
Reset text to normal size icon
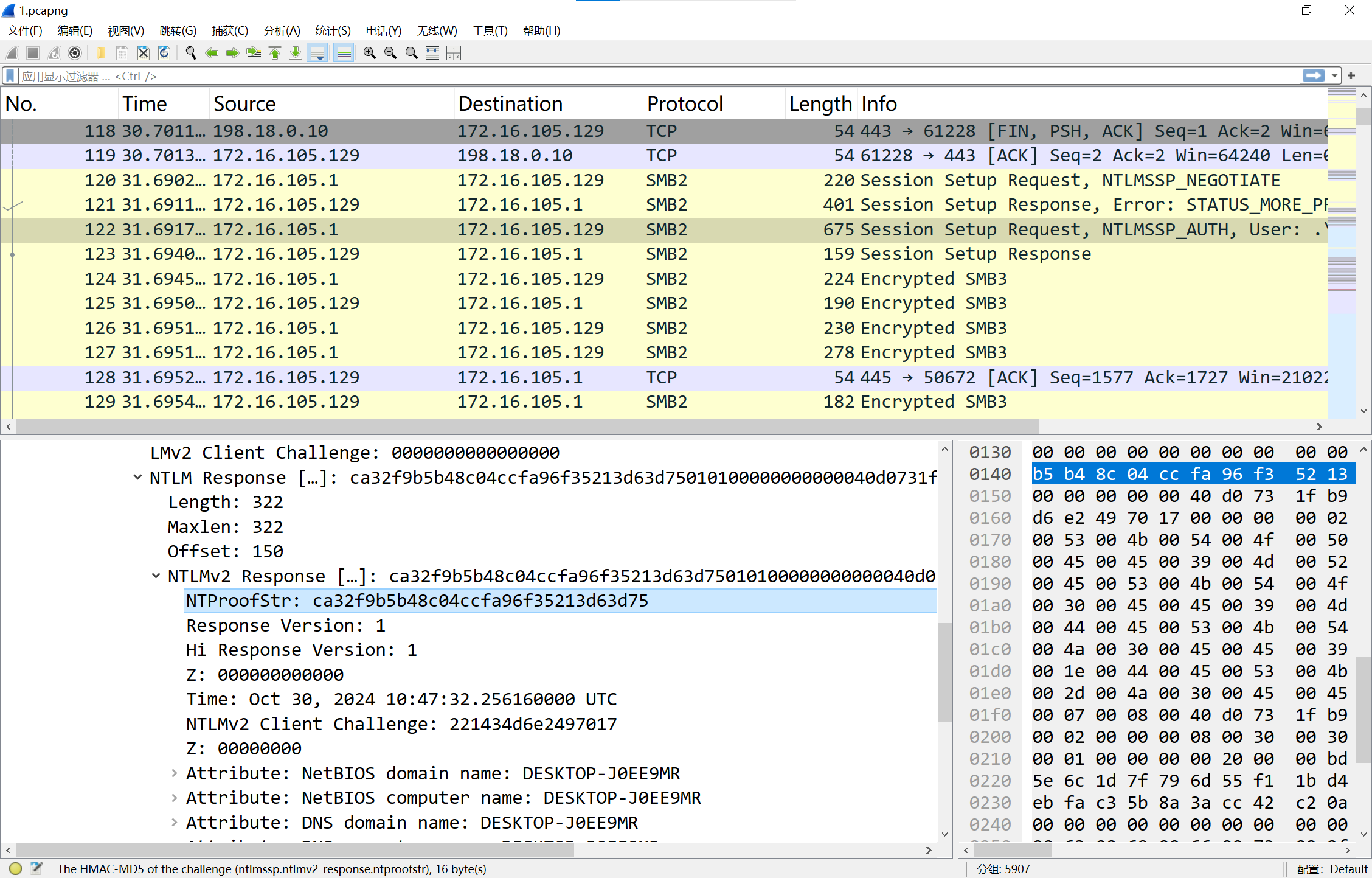(x=412, y=54)
